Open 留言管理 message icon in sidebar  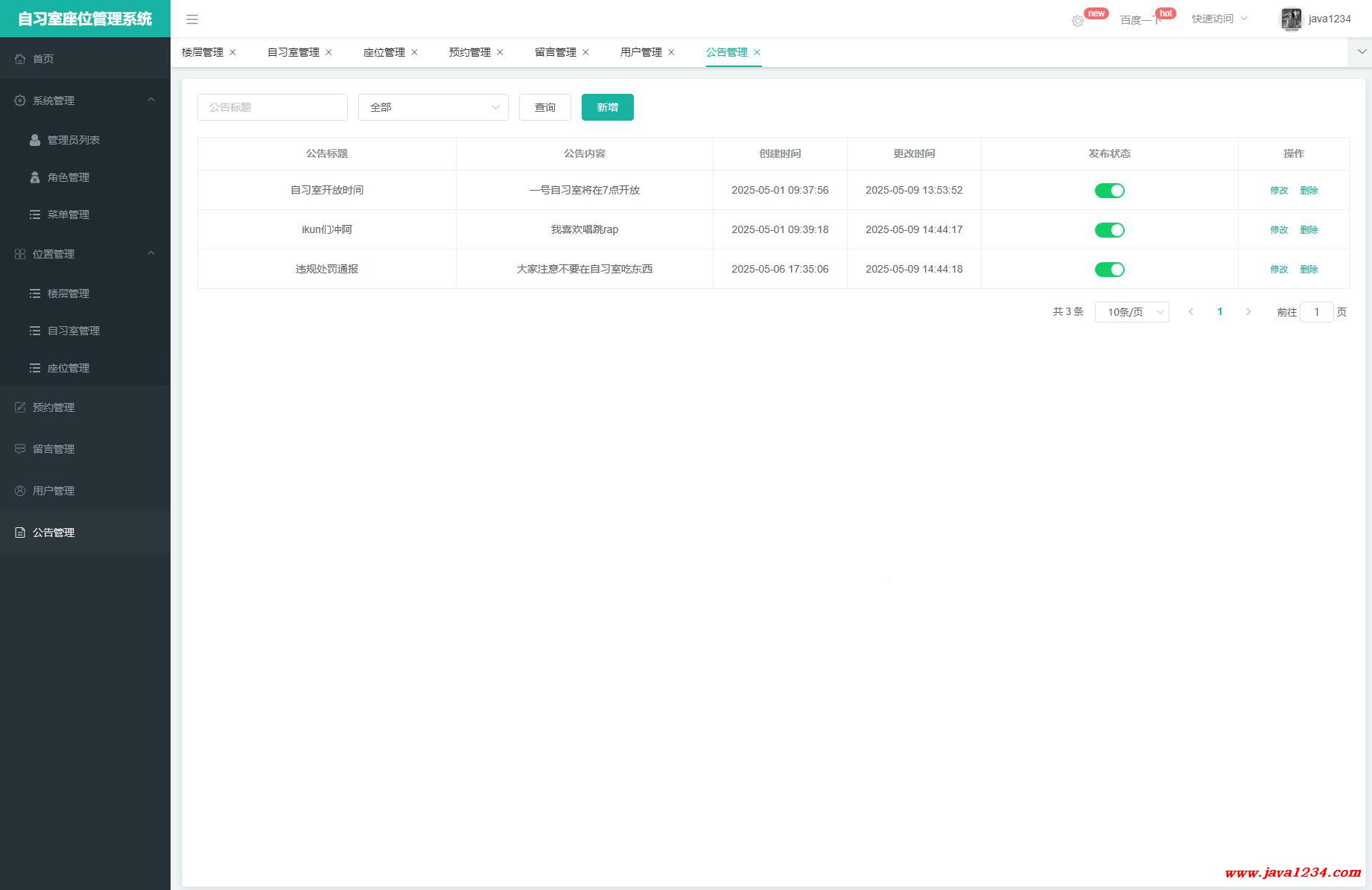click(x=20, y=449)
